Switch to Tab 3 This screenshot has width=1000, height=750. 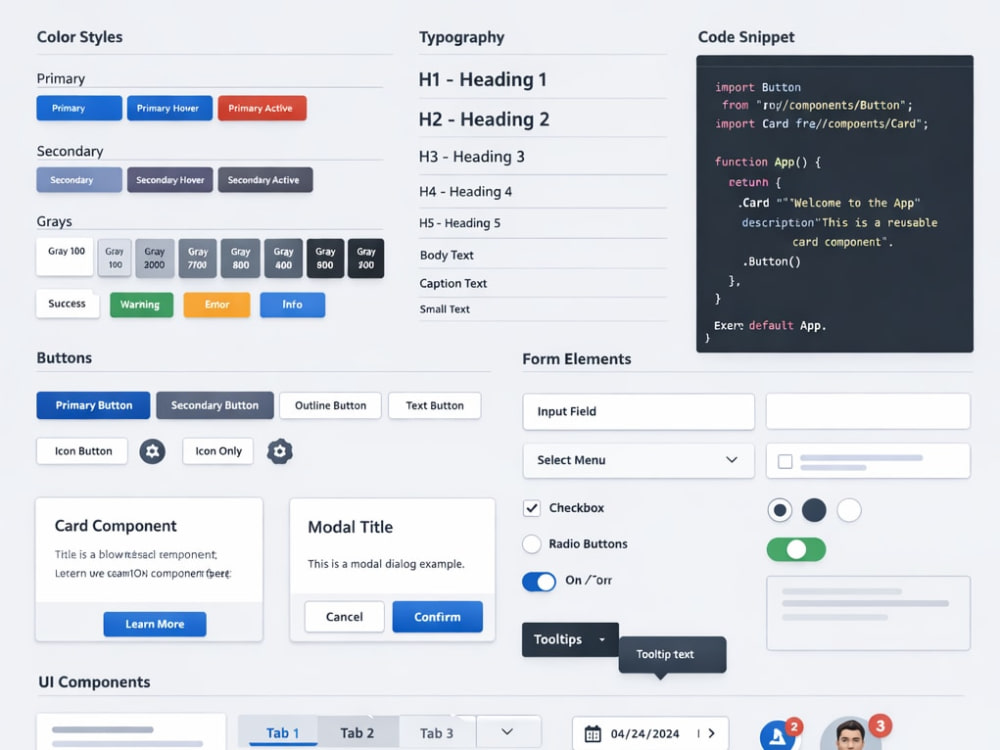[437, 732]
